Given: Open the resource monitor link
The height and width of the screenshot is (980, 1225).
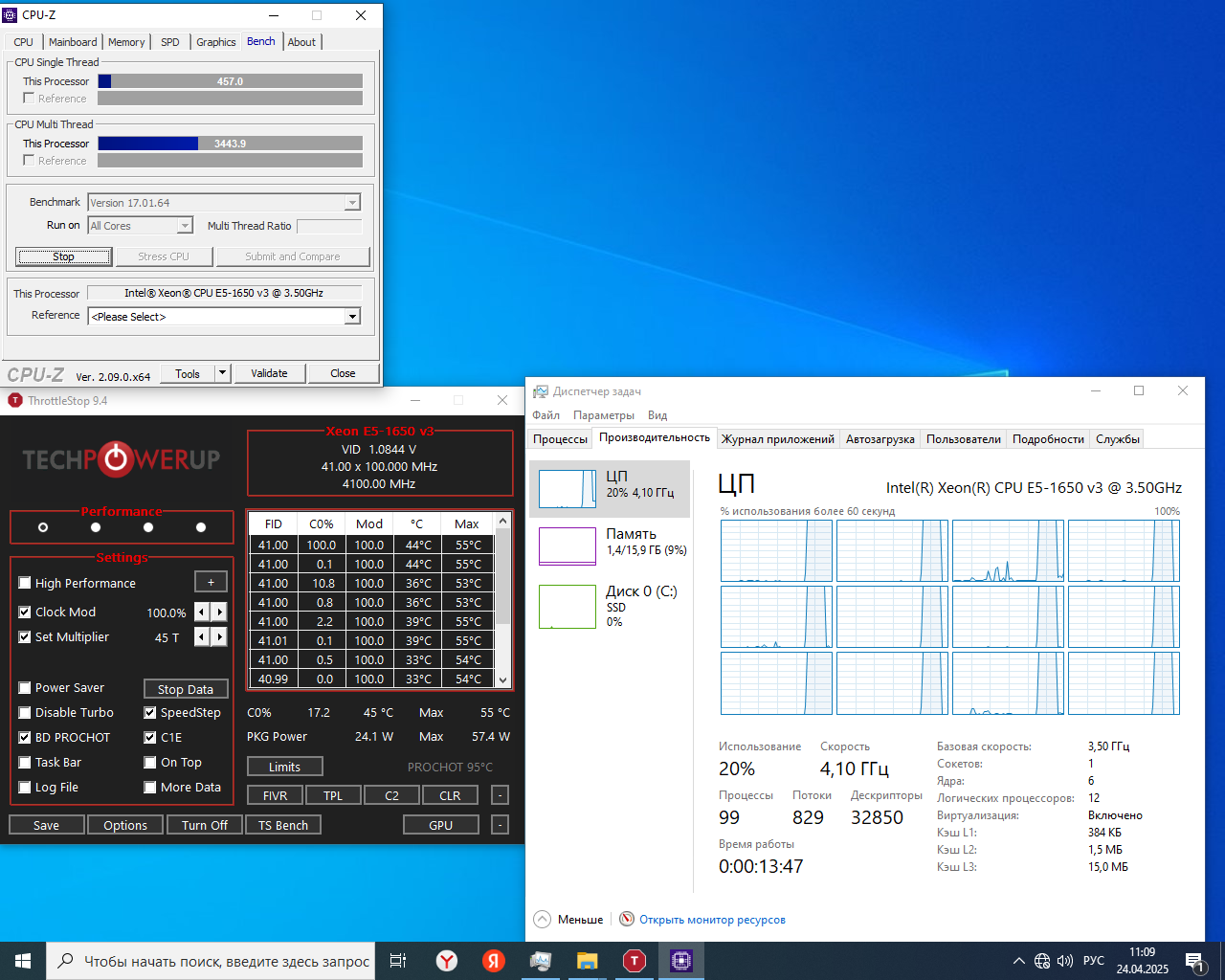Looking at the screenshot, I should (712, 920).
